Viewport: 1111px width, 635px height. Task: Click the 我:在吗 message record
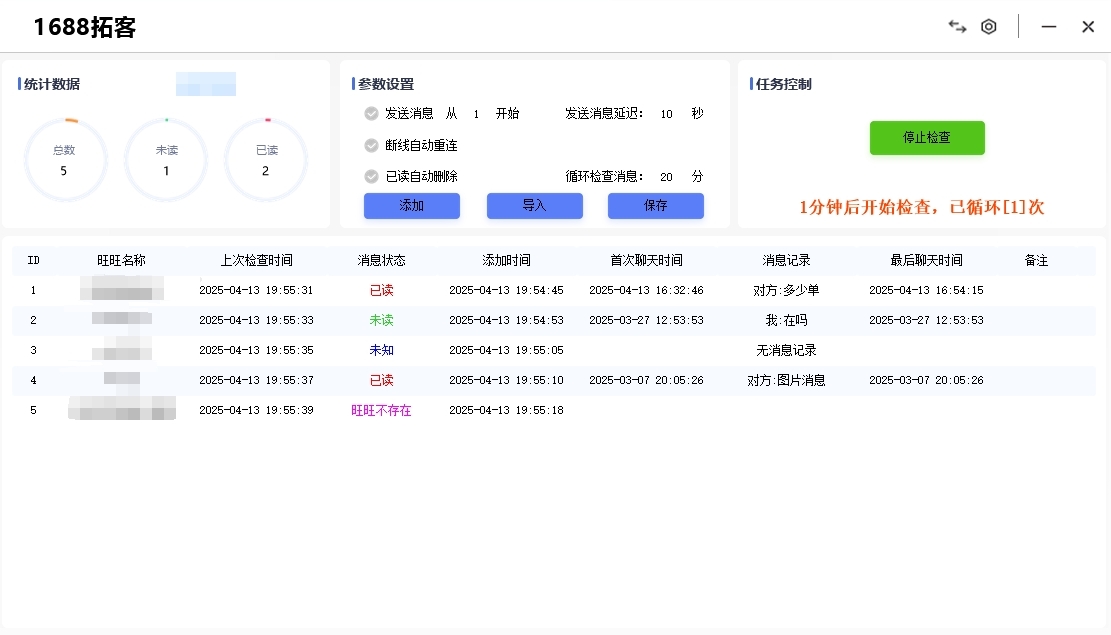point(786,320)
